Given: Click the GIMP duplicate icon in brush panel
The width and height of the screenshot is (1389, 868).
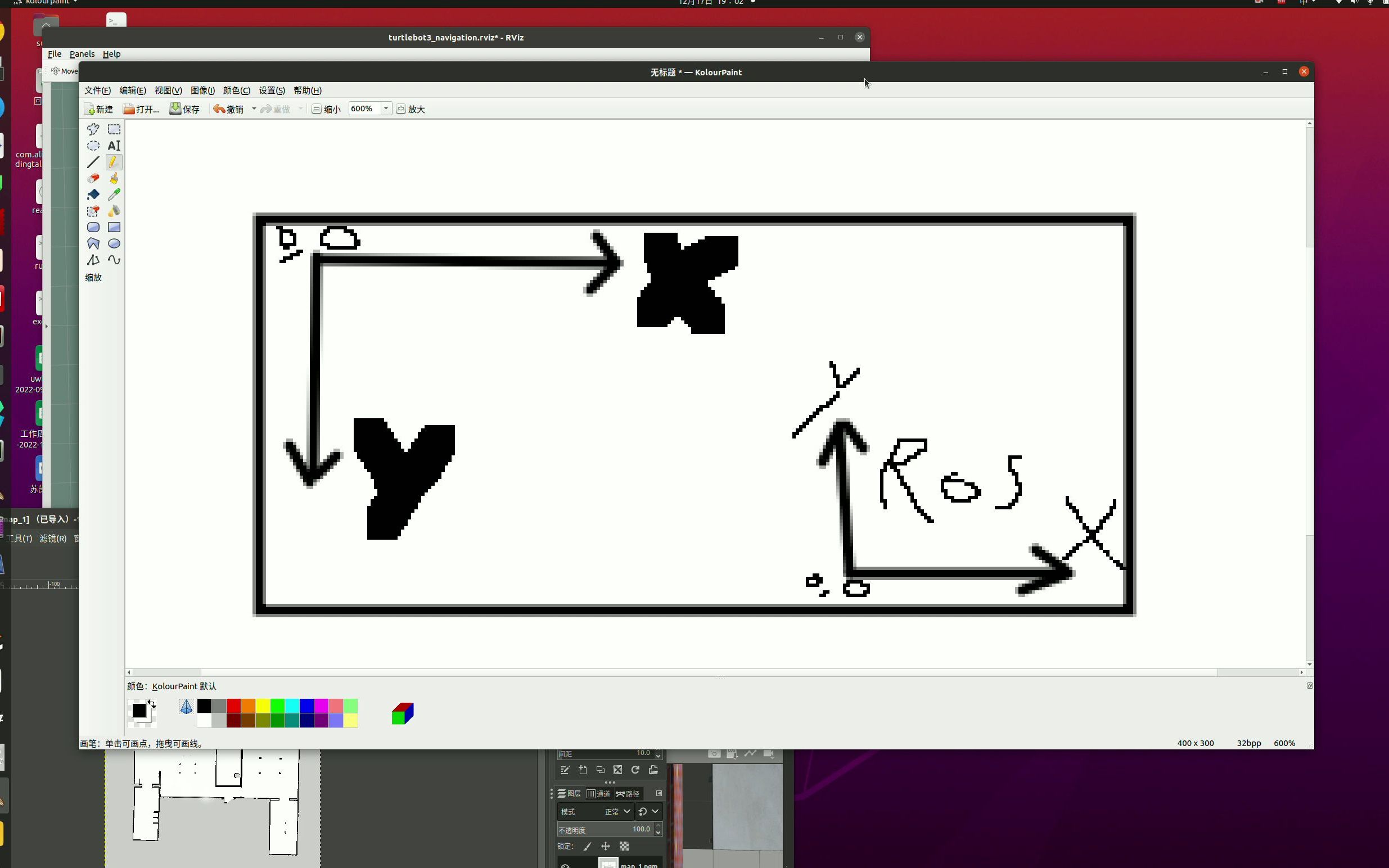Looking at the screenshot, I should click(600, 770).
